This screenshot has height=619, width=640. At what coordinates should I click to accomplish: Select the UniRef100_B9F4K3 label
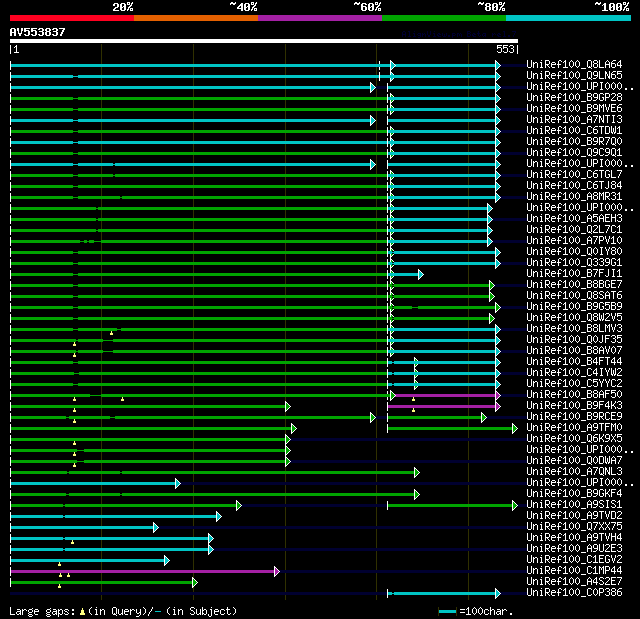pyautogui.click(x=574, y=406)
